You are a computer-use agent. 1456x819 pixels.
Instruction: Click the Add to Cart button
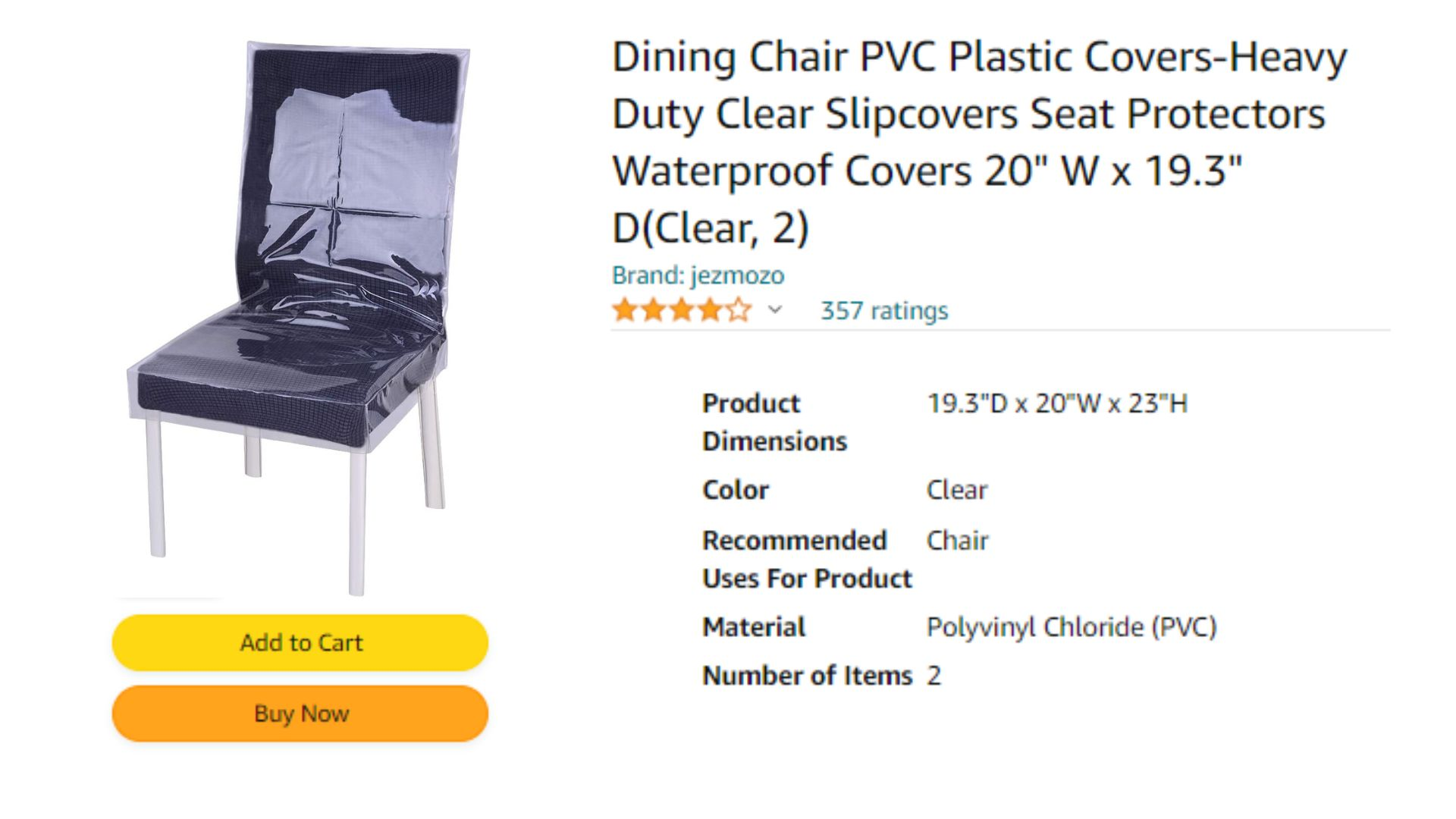pyautogui.click(x=300, y=642)
